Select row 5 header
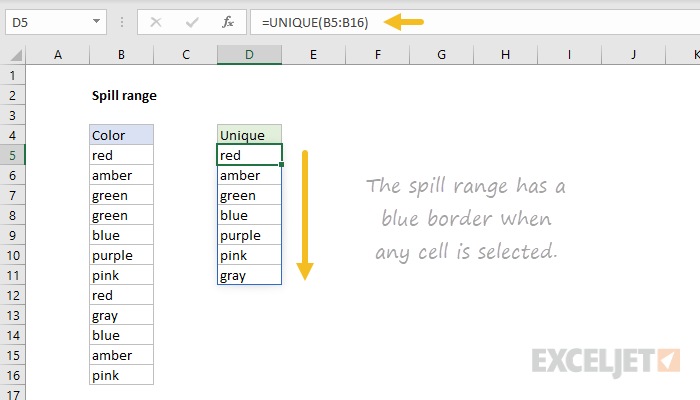Viewport: 700px width, 400px height. (x=14, y=155)
